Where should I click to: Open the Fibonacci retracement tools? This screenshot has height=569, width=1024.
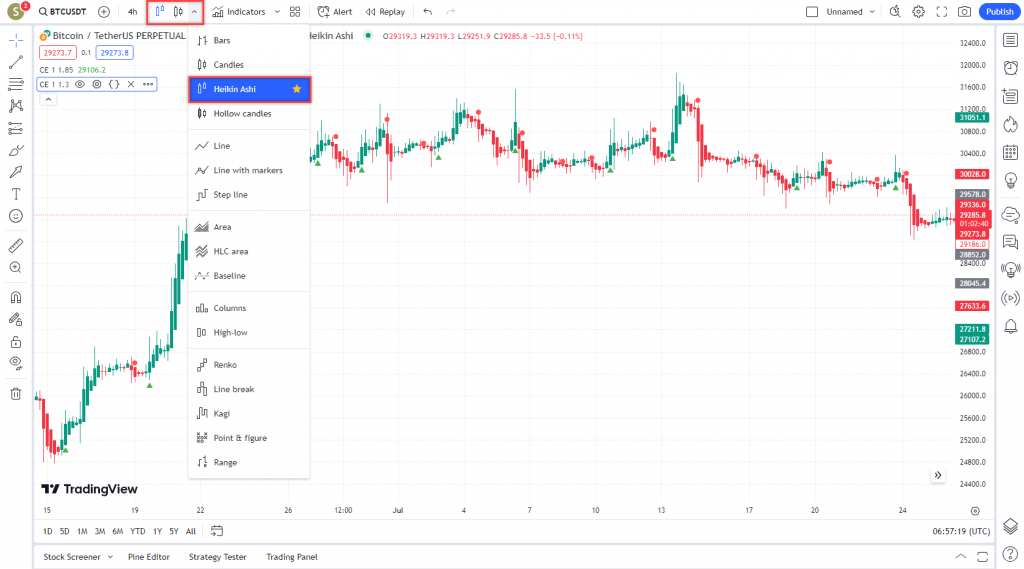click(x=16, y=84)
